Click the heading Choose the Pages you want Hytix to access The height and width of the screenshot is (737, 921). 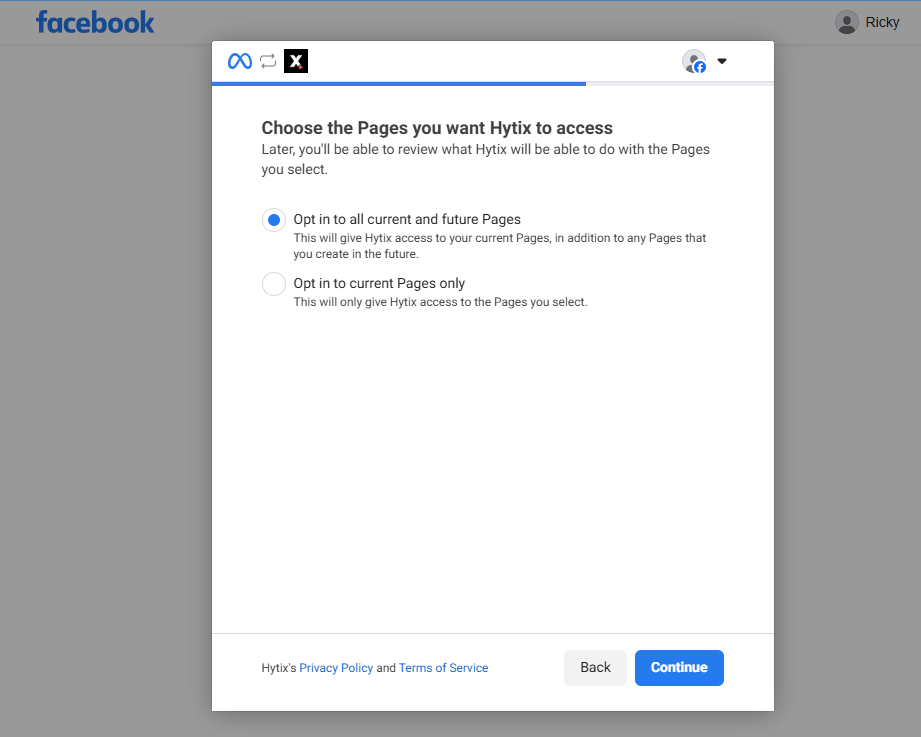pyautogui.click(x=437, y=128)
